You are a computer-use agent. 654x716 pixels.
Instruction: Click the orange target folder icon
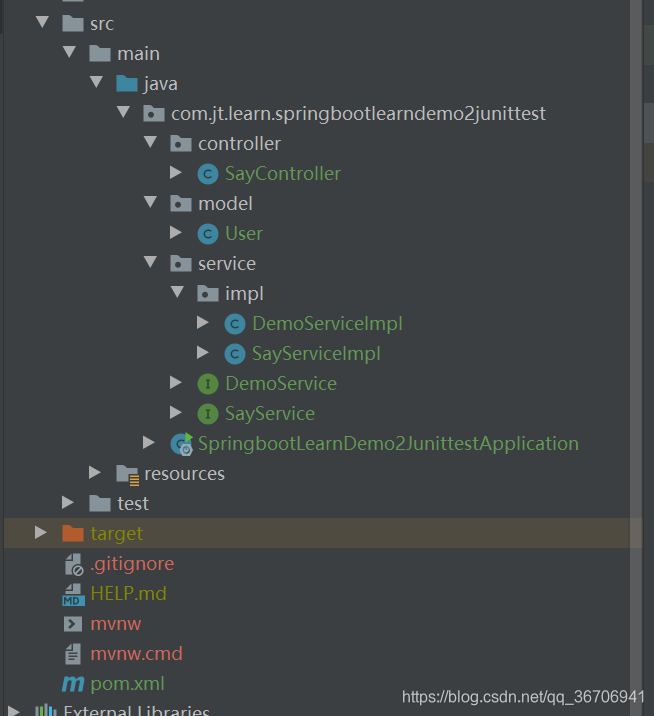(x=73, y=533)
